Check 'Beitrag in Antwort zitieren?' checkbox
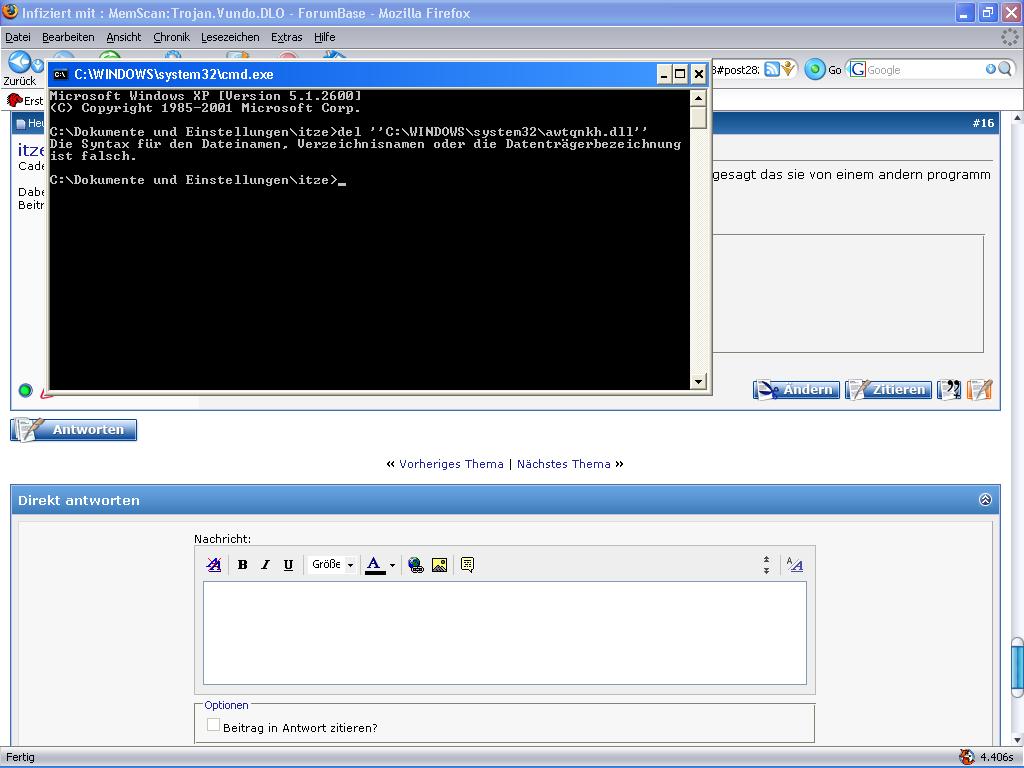1024x768 pixels. 213,725
